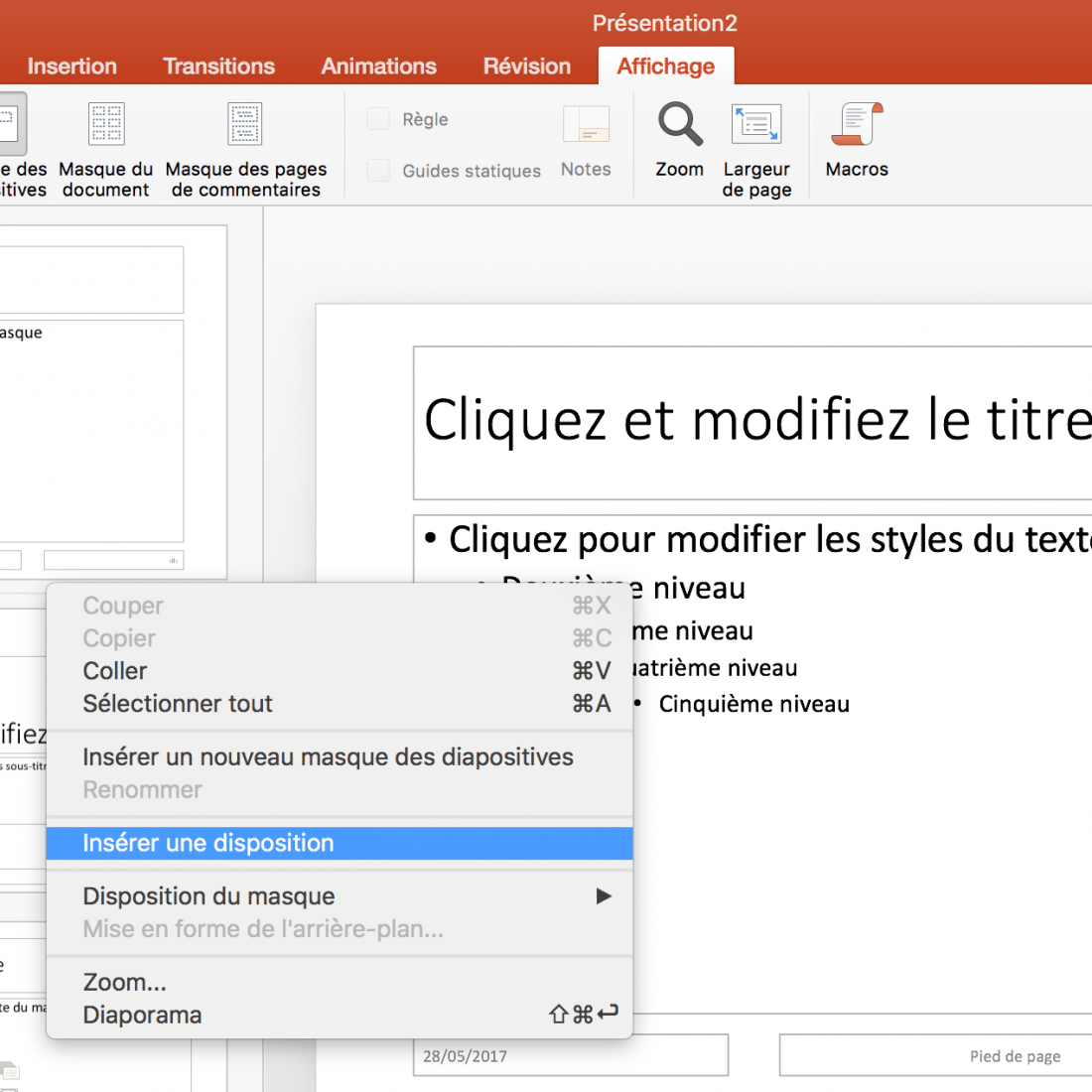Open the Masque du document view

tap(106, 150)
